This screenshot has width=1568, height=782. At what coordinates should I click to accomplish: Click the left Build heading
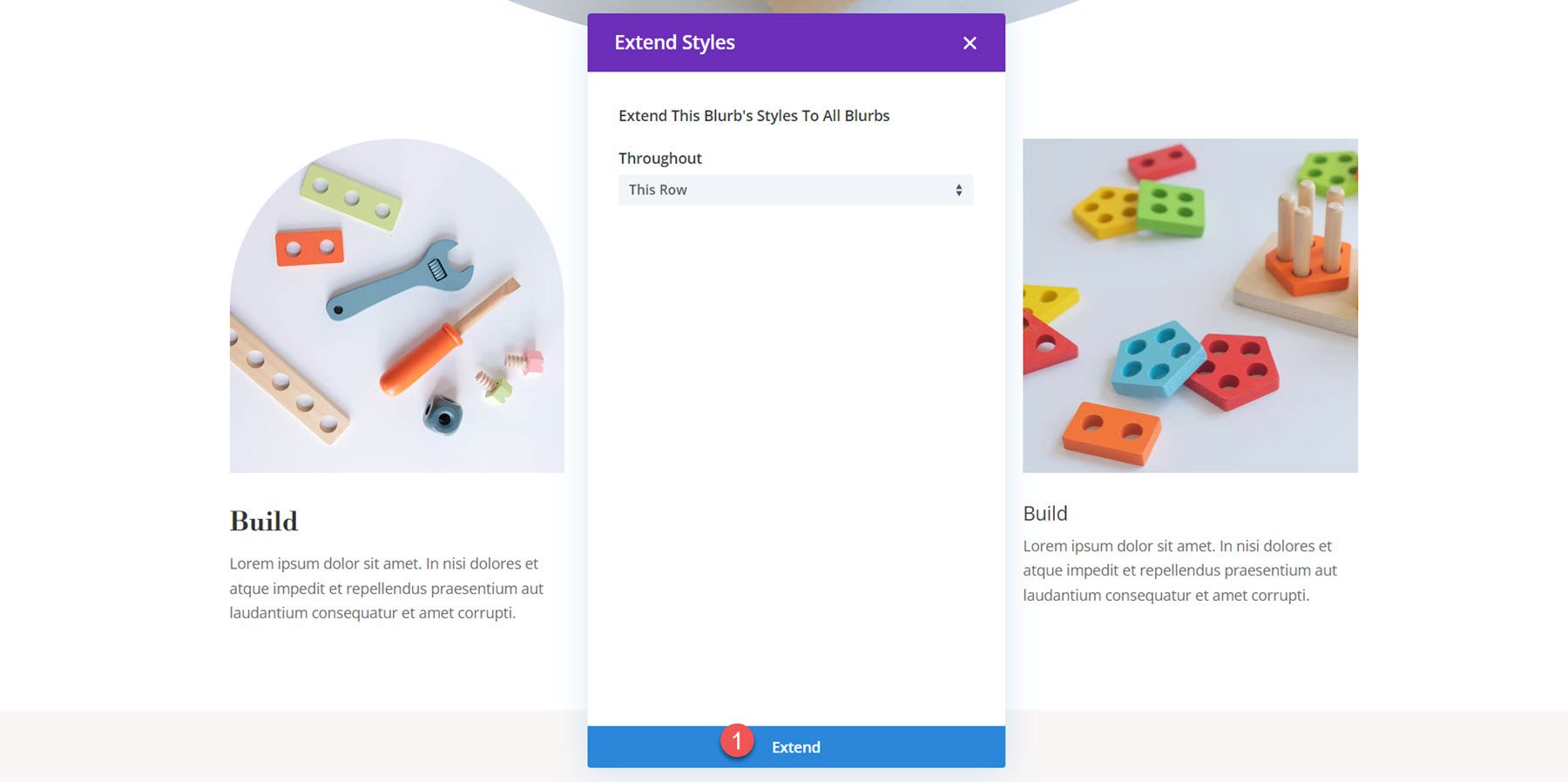pyautogui.click(x=263, y=521)
